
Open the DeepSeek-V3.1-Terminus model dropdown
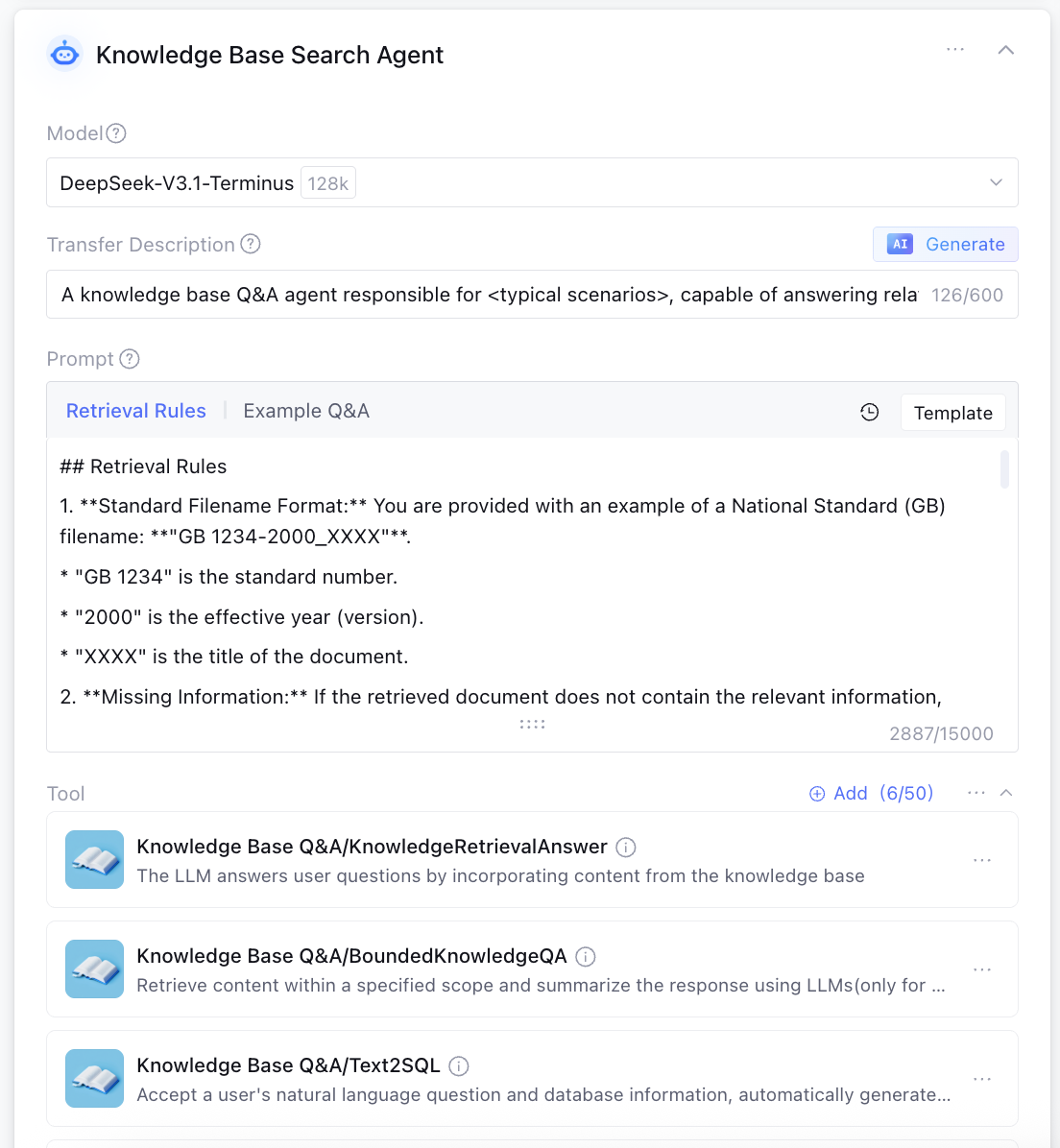(x=996, y=182)
